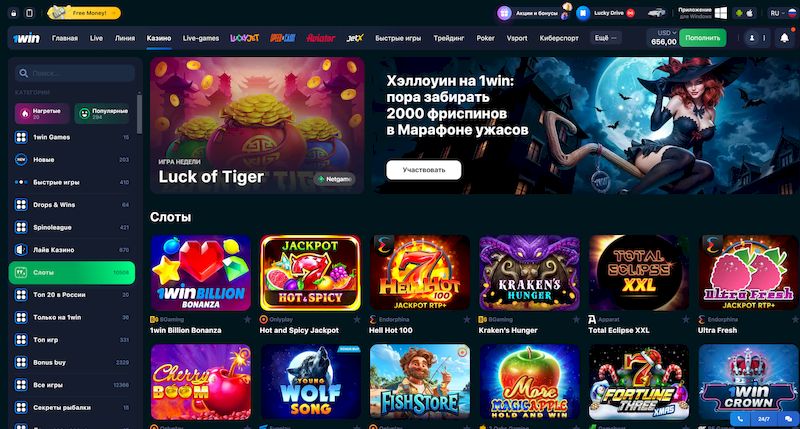Switch to the Poker tab
The width and height of the screenshot is (800, 429).
click(x=485, y=38)
